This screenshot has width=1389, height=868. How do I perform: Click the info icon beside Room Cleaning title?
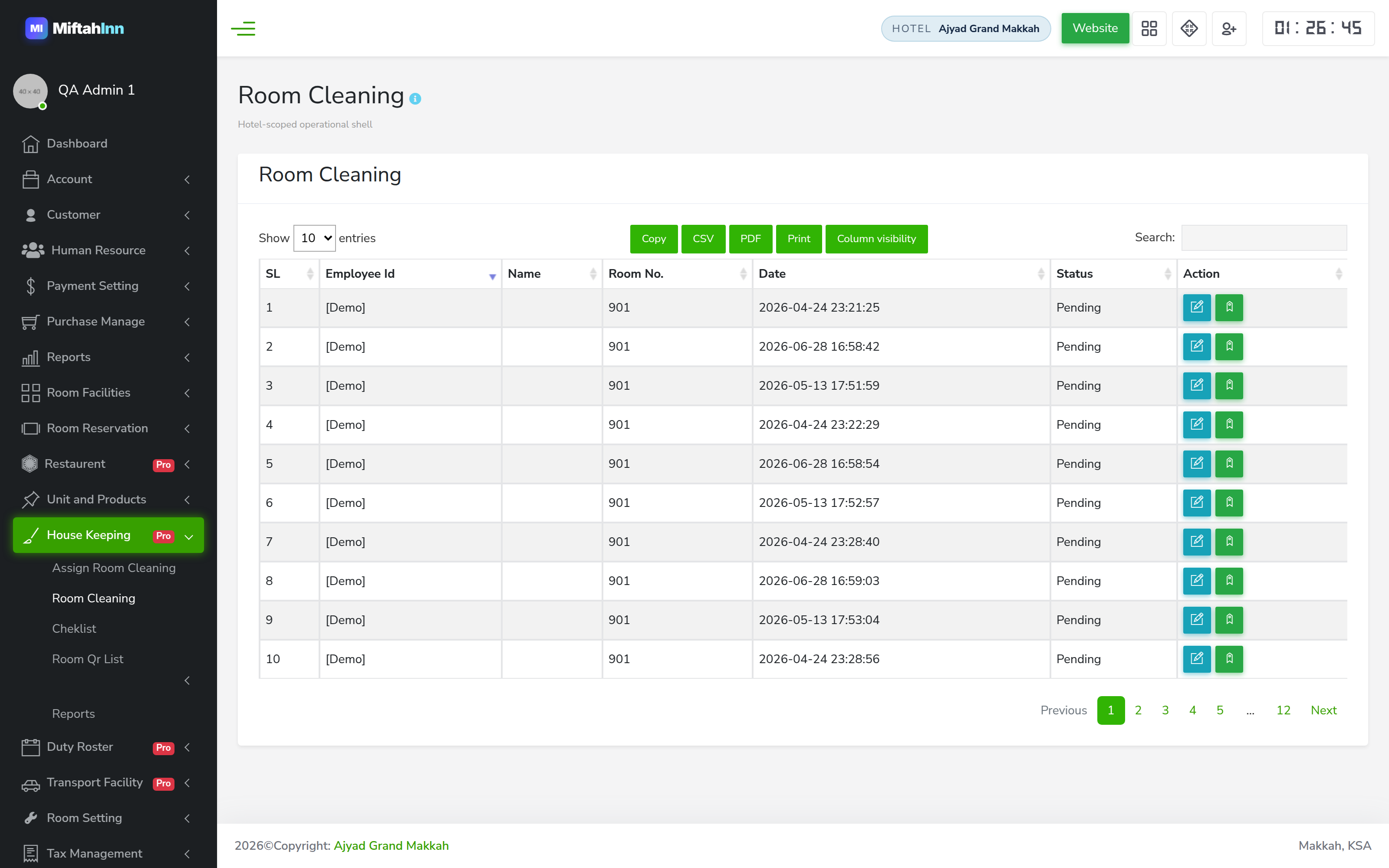(415, 99)
